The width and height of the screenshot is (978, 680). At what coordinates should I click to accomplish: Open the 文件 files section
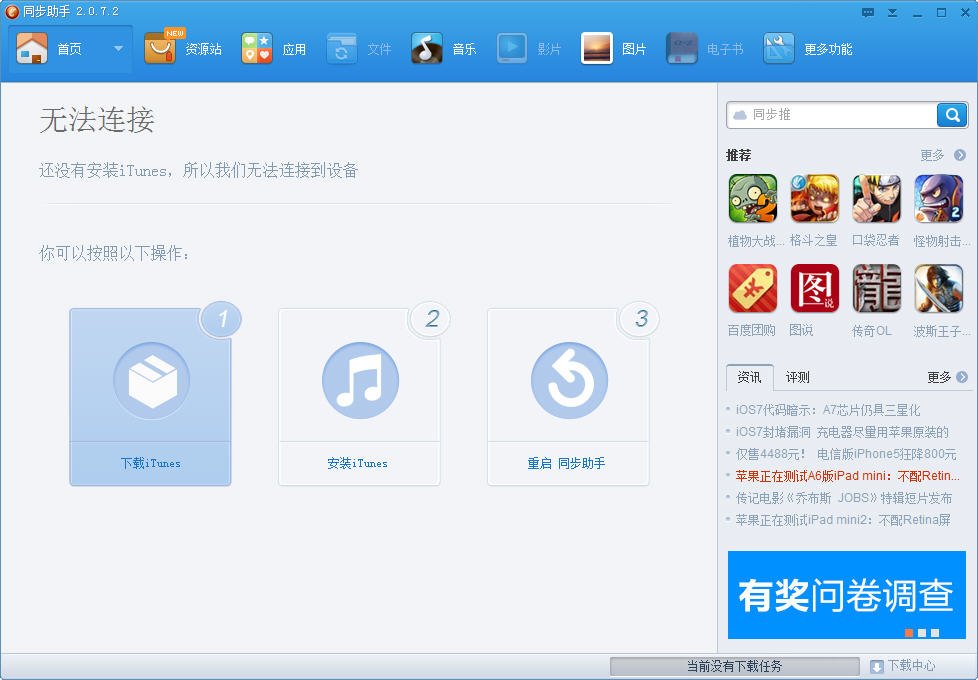click(359, 49)
